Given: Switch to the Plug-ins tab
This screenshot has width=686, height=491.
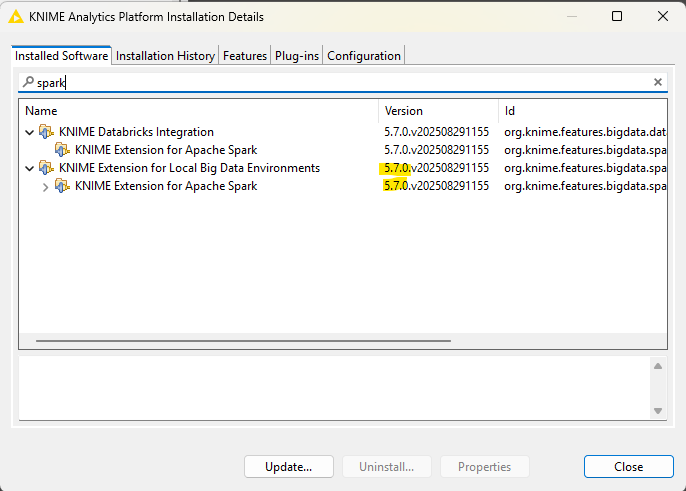Looking at the screenshot, I should pyautogui.click(x=297, y=56).
